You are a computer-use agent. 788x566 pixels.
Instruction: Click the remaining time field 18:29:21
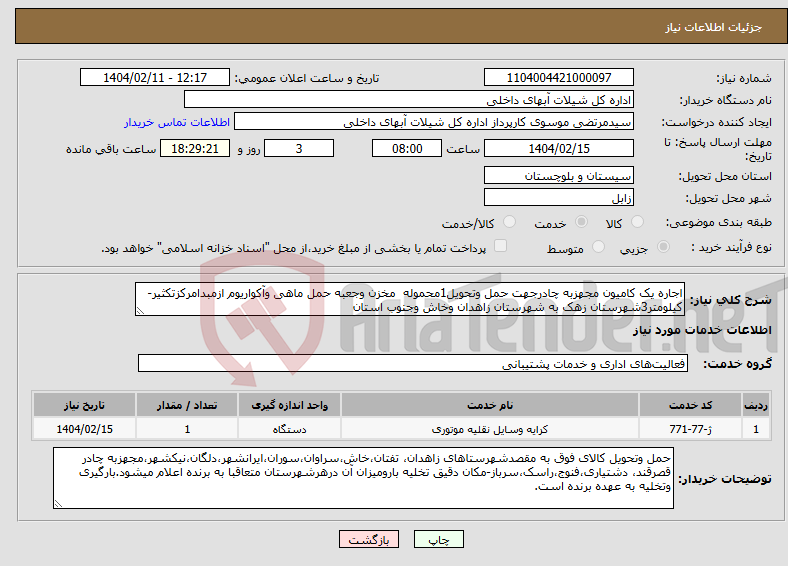[195, 148]
